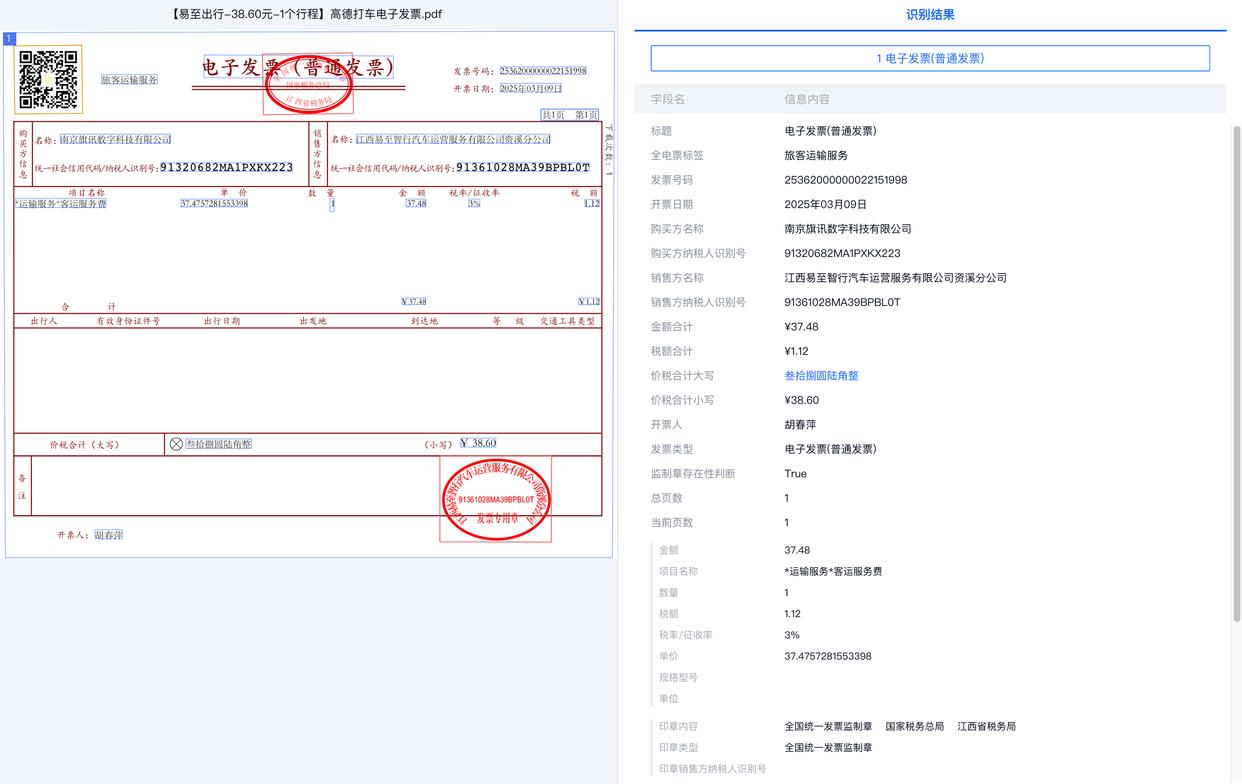
Task: Click the 发票号码 field name
Action: (672, 180)
